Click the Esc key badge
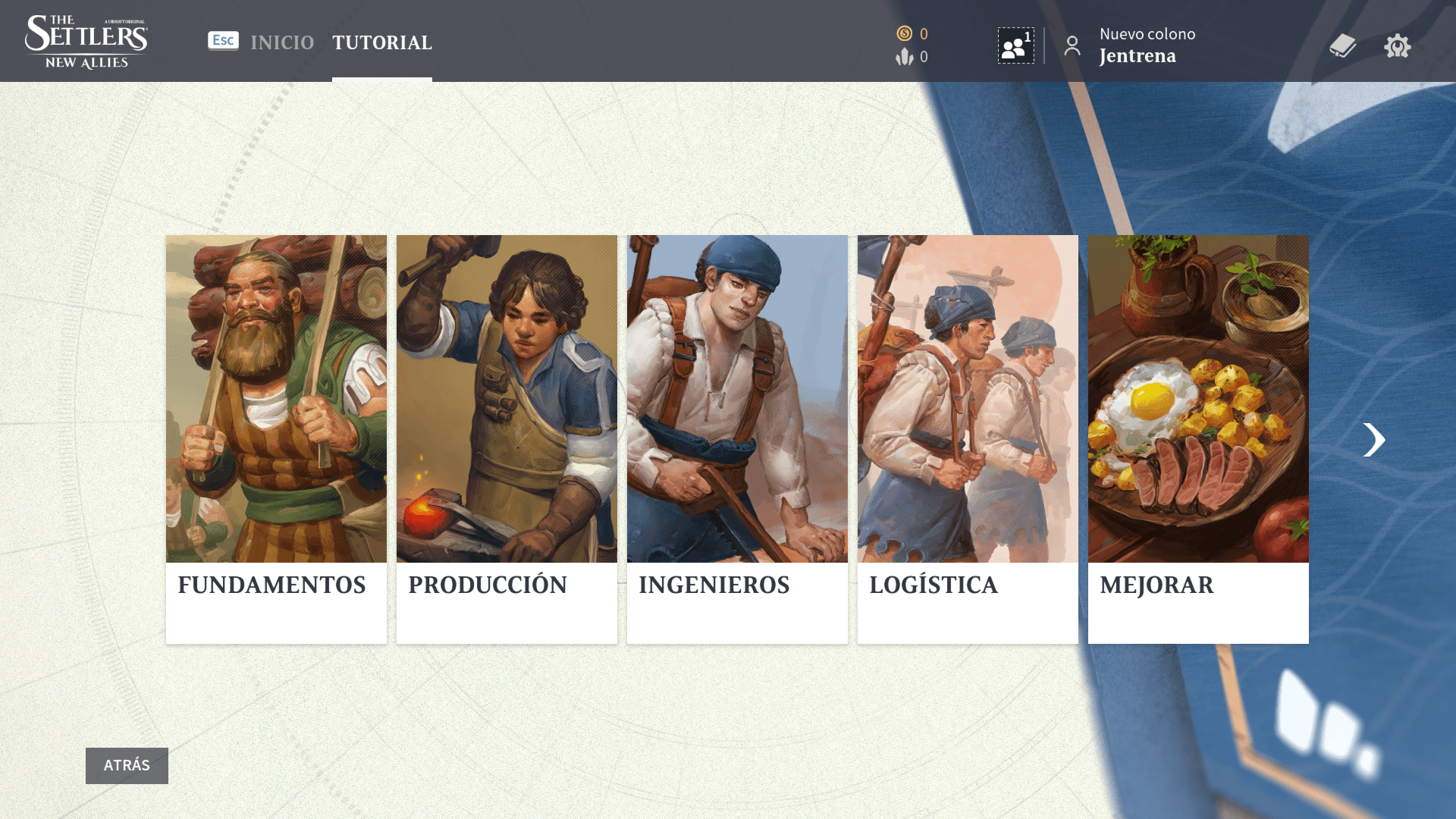Viewport: 1456px width, 819px height. [x=223, y=40]
